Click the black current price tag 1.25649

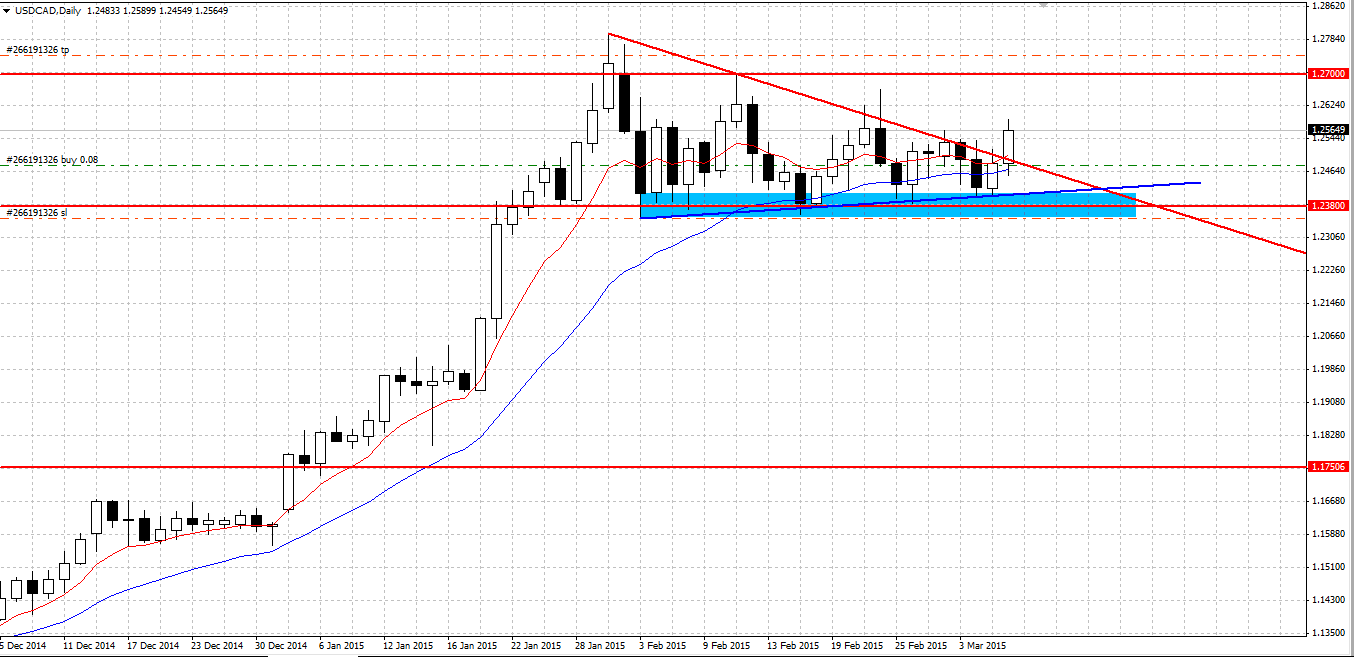click(x=1329, y=129)
